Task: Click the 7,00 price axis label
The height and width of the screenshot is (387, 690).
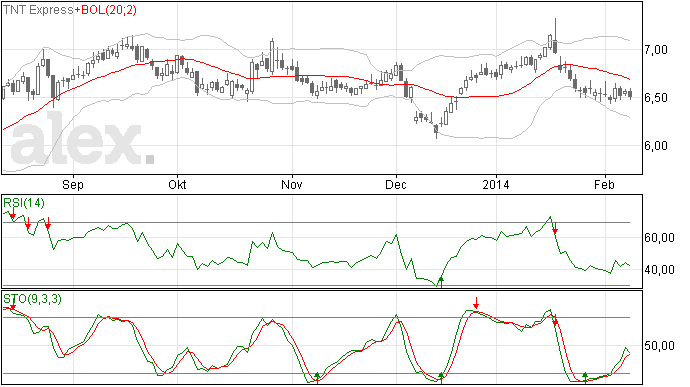Action: (656, 50)
